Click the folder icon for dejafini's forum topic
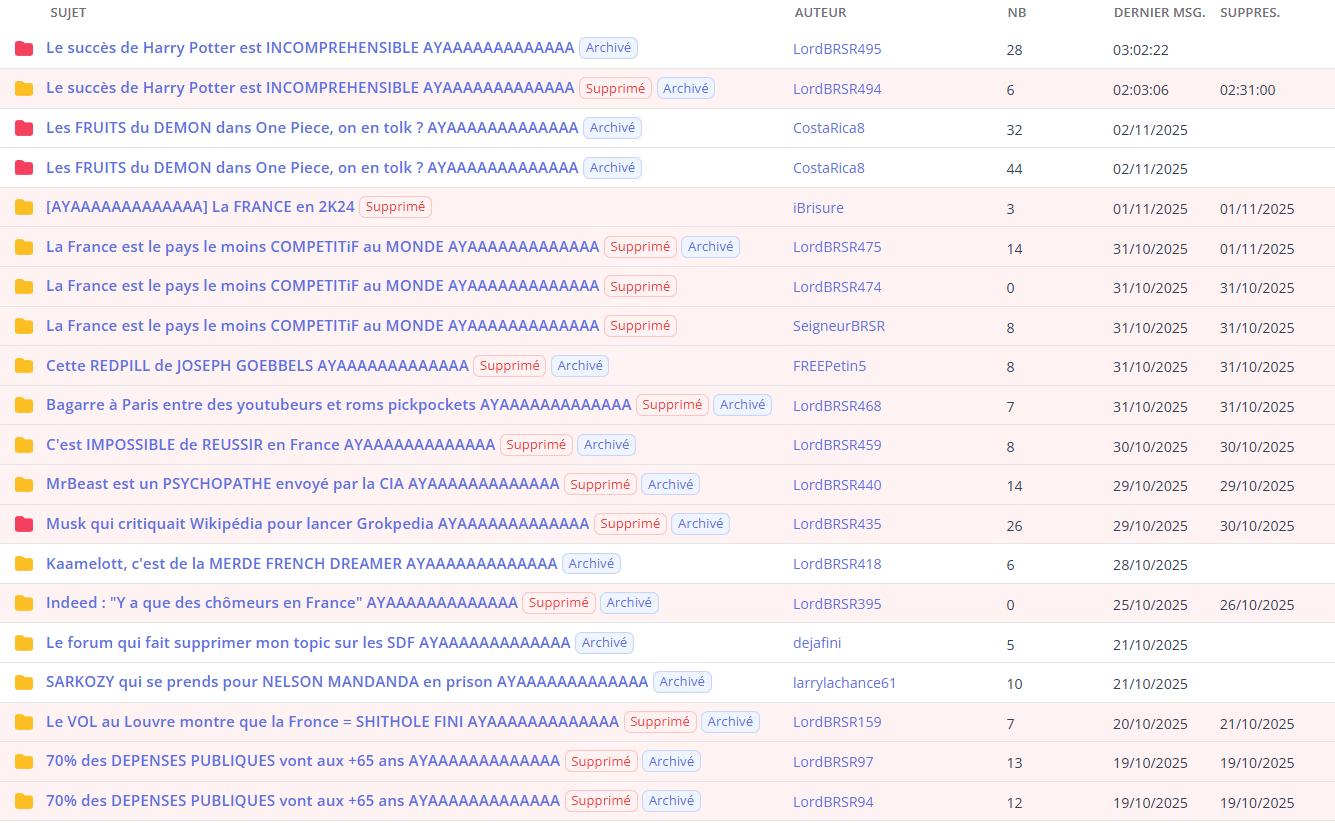 24,643
